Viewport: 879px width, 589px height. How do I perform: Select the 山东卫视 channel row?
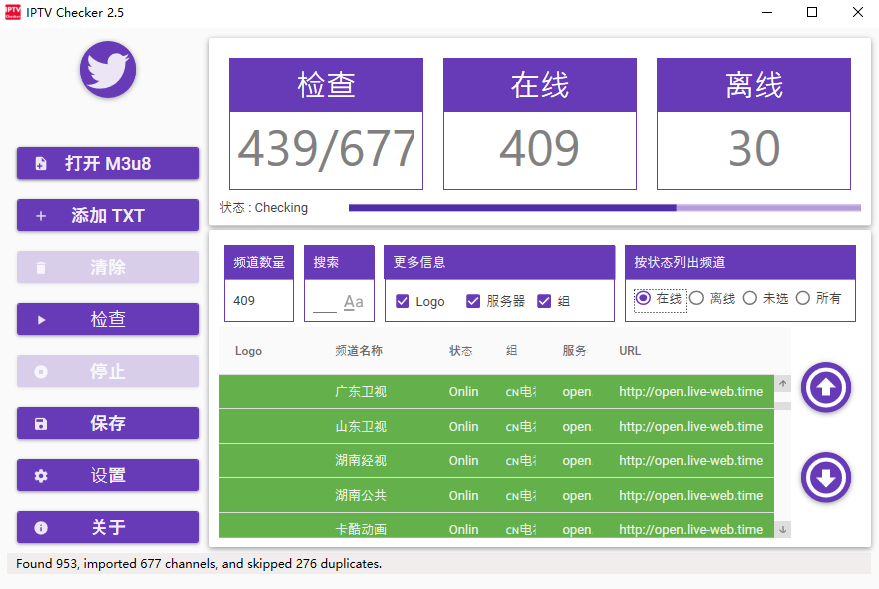(496, 426)
